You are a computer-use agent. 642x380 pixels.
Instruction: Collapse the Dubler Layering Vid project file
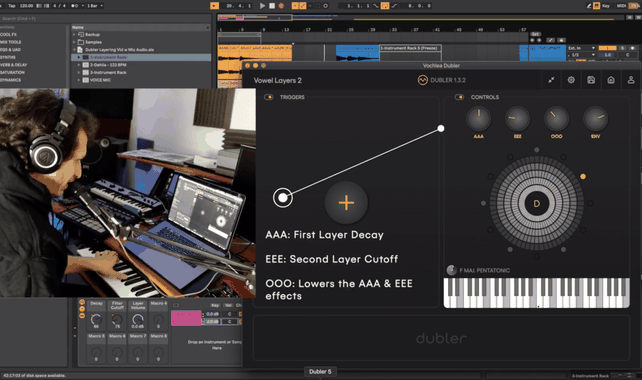pos(74,50)
